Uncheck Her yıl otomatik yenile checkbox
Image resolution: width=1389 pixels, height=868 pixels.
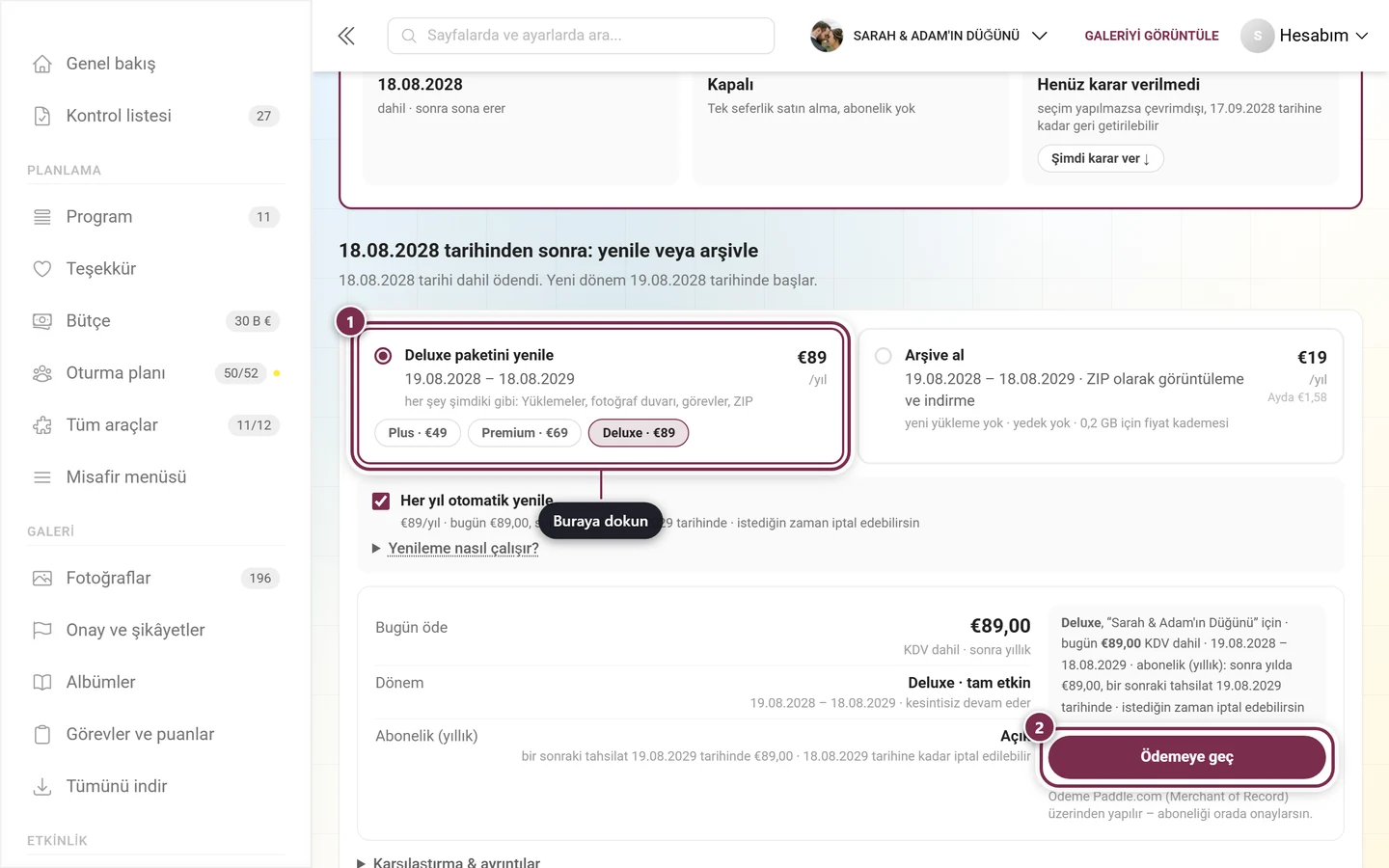381,502
